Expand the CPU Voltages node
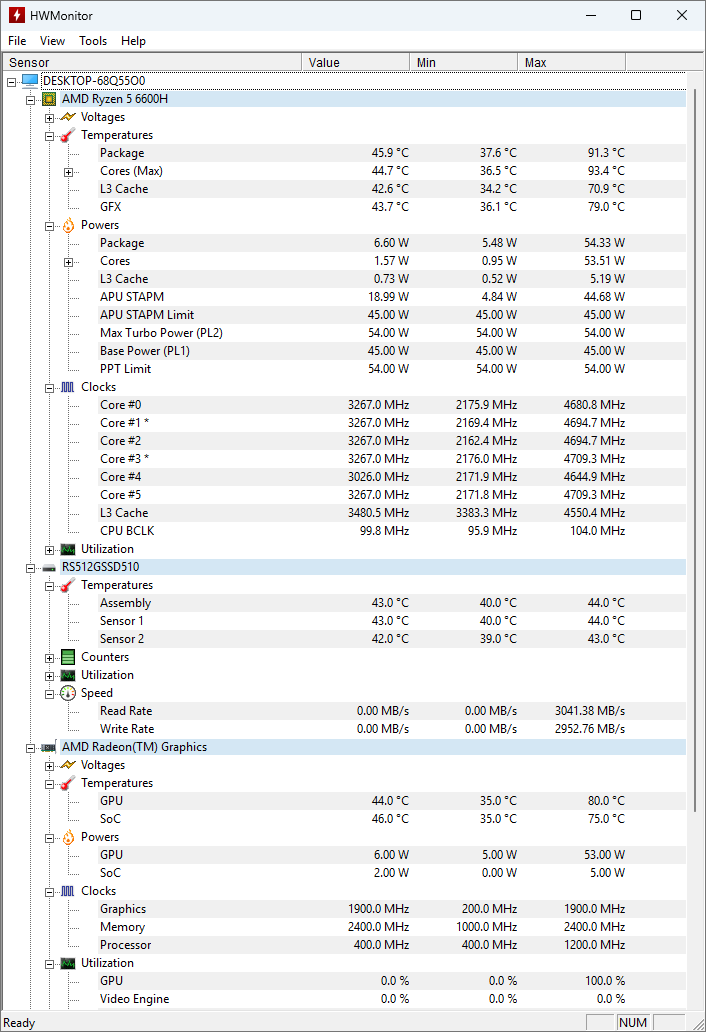 click(50, 117)
